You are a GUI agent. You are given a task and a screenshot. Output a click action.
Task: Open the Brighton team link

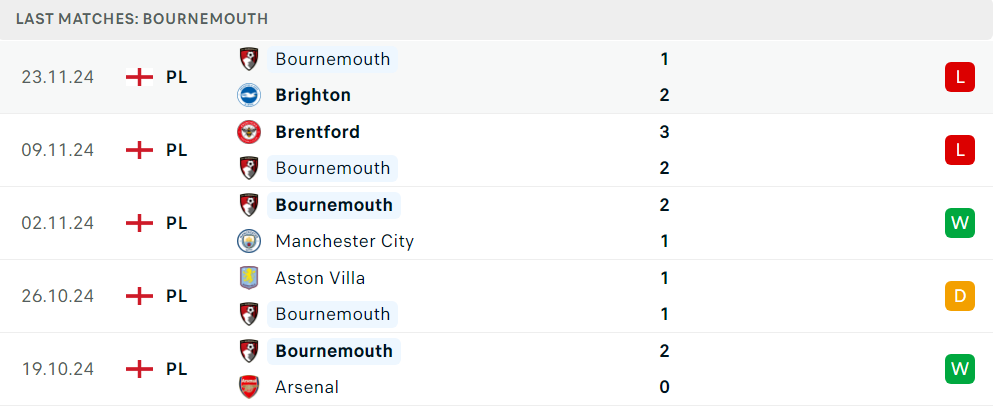pyautogui.click(x=313, y=95)
